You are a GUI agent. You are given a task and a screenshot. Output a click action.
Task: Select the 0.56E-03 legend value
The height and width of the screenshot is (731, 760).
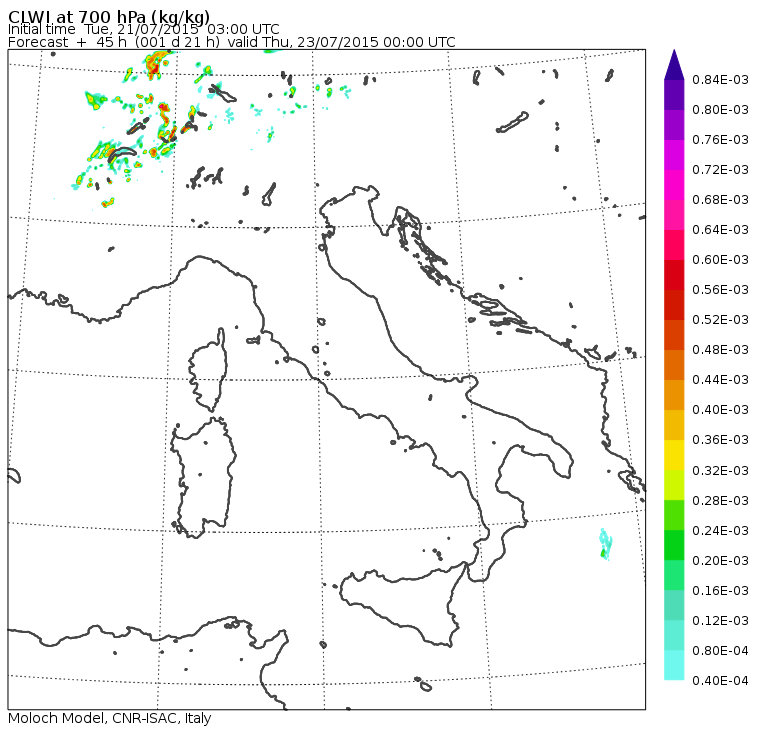[720, 290]
